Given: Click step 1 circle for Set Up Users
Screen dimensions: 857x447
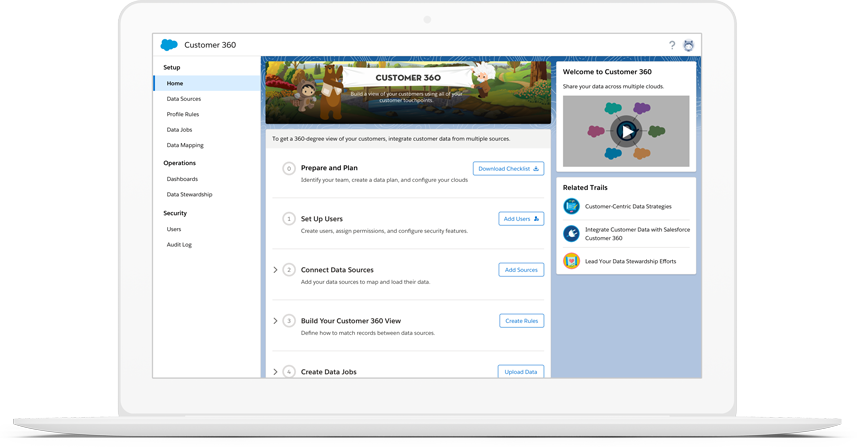Looking at the screenshot, I should click(x=289, y=219).
